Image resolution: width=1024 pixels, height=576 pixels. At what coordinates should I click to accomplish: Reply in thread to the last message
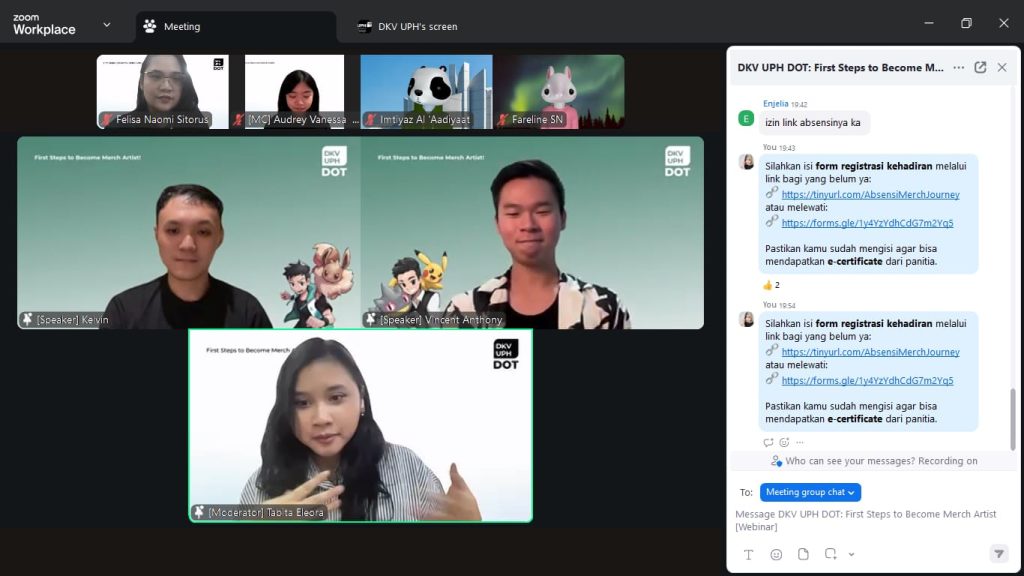[x=769, y=442]
